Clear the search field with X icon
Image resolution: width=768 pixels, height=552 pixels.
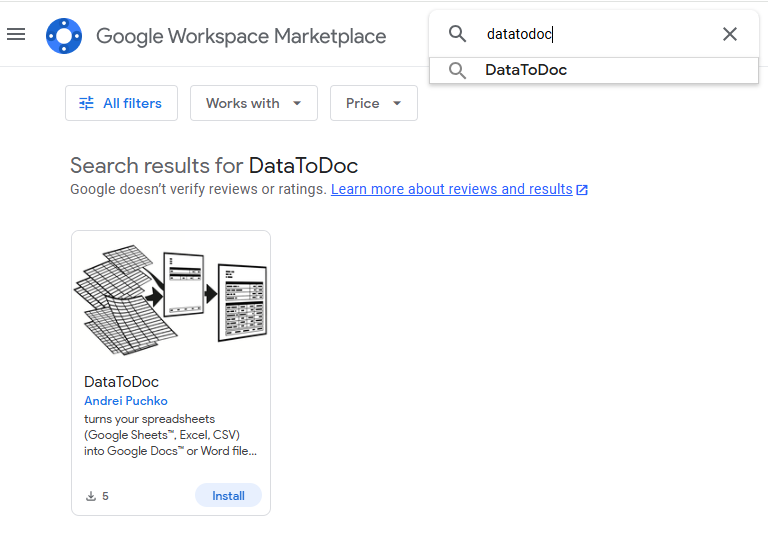click(x=730, y=34)
